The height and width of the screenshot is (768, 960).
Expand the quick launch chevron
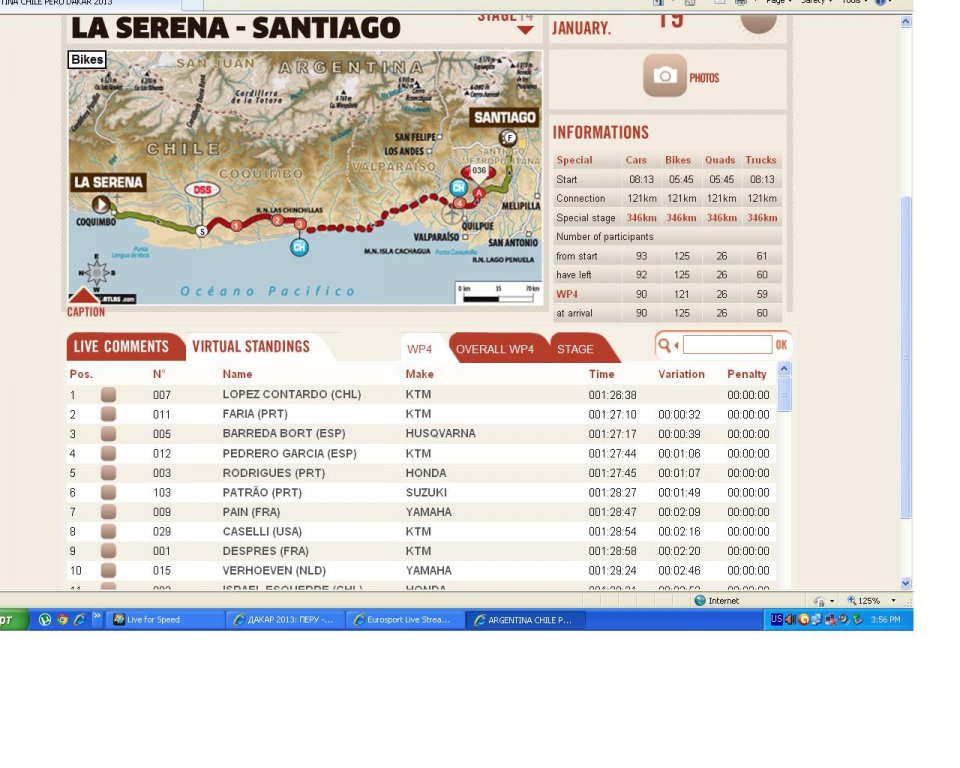coord(97,616)
